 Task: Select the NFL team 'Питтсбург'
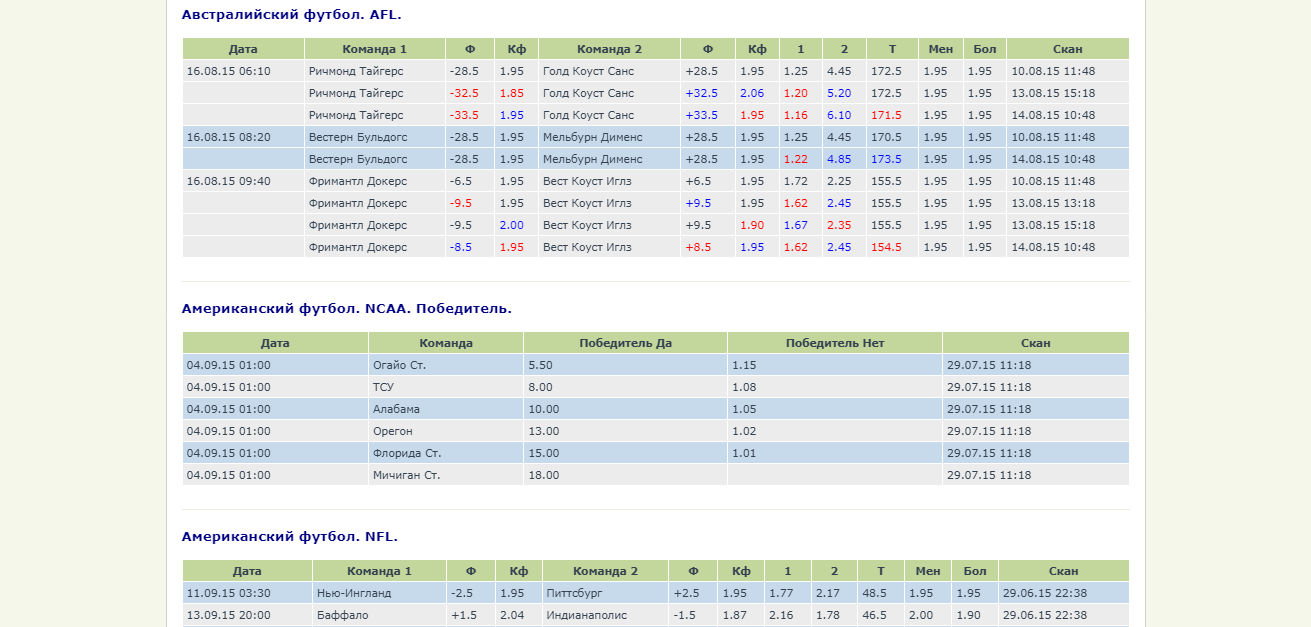tap(575, 593)
